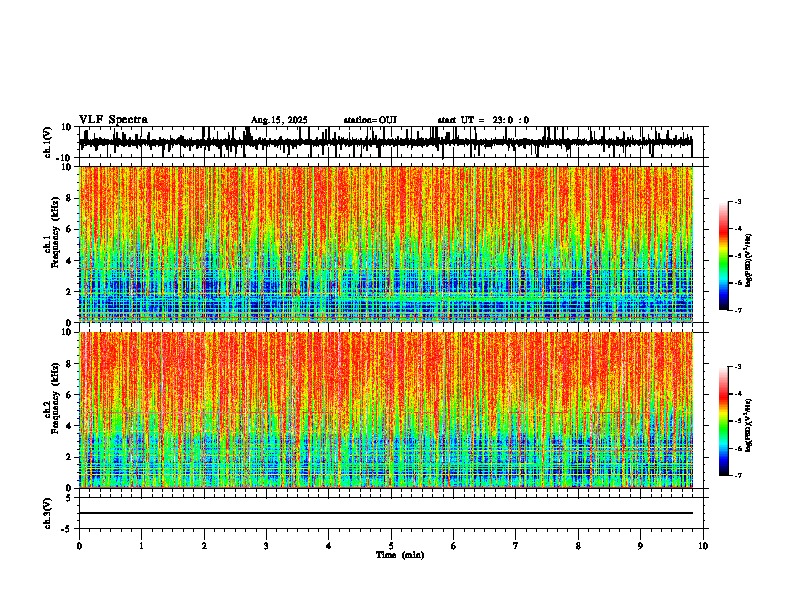The width and height of the screenshot is (792, 612).
Task: Click time-axis tick label "10"
Action: click(703, 546)
